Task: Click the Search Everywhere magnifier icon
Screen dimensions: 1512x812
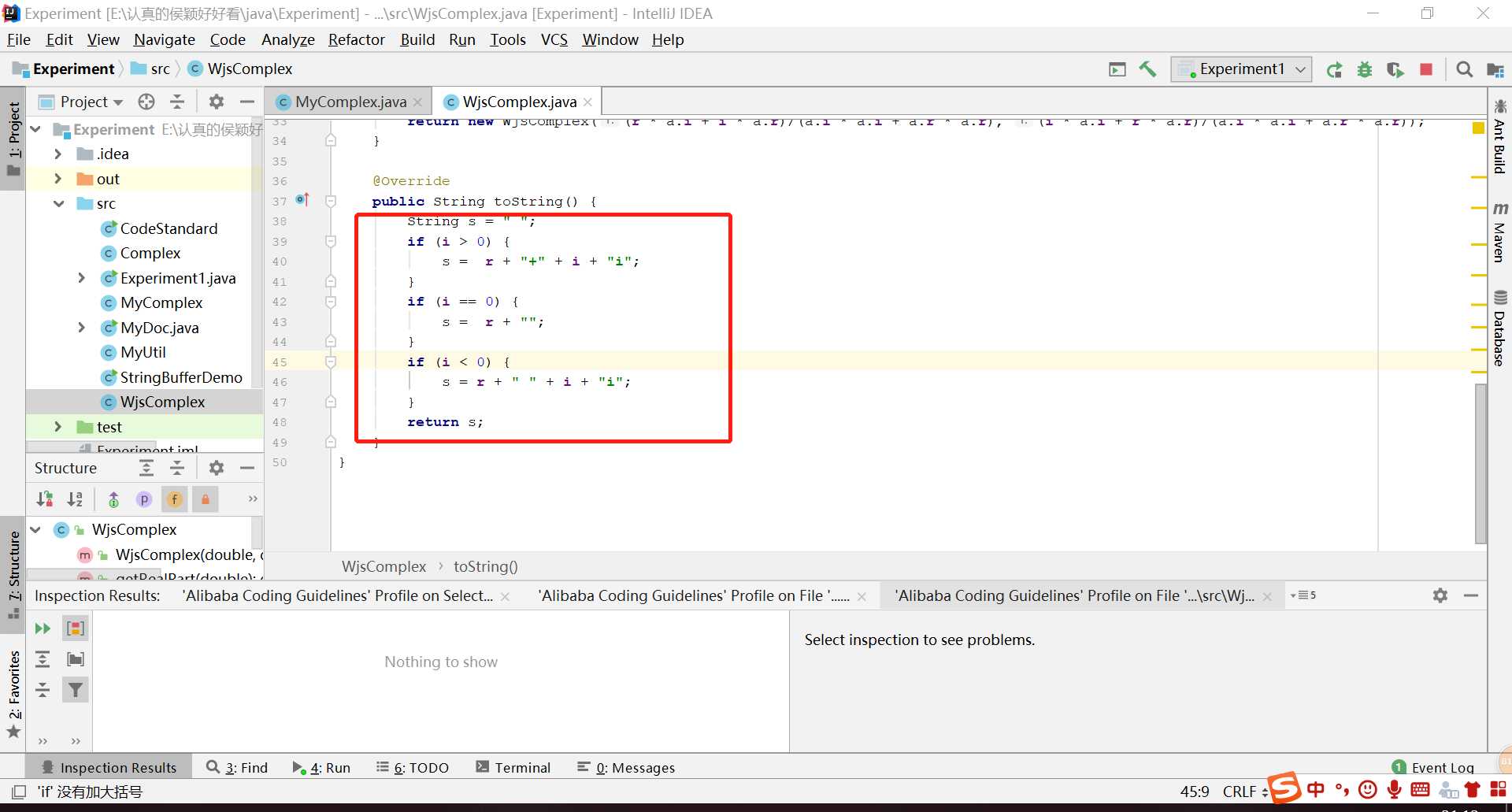Action: point(1464,69)
